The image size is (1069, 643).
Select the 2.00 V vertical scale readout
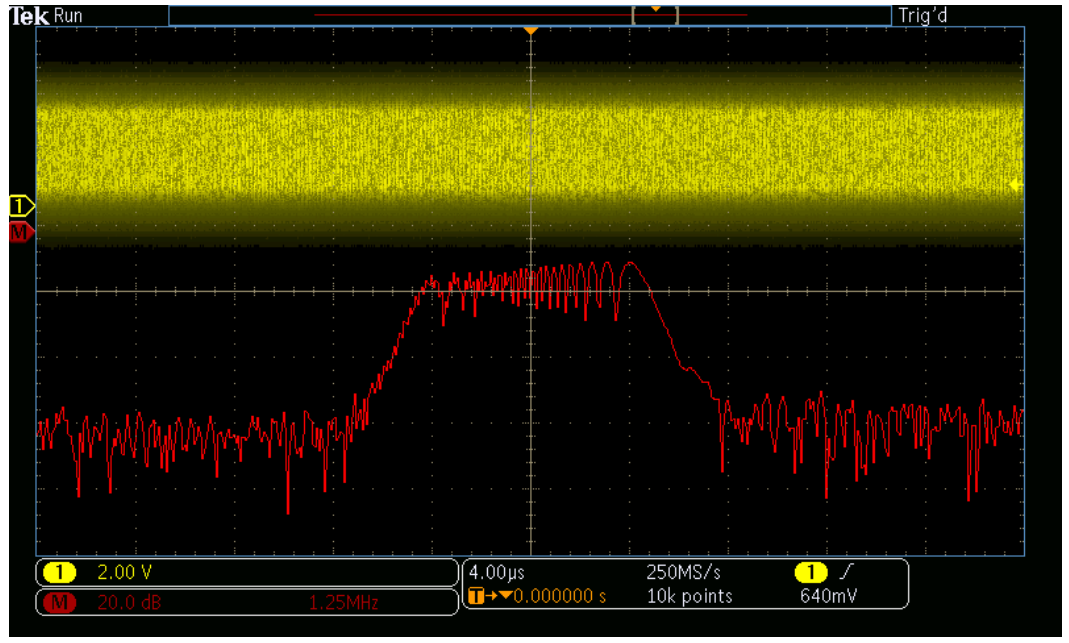pos(124,573)
